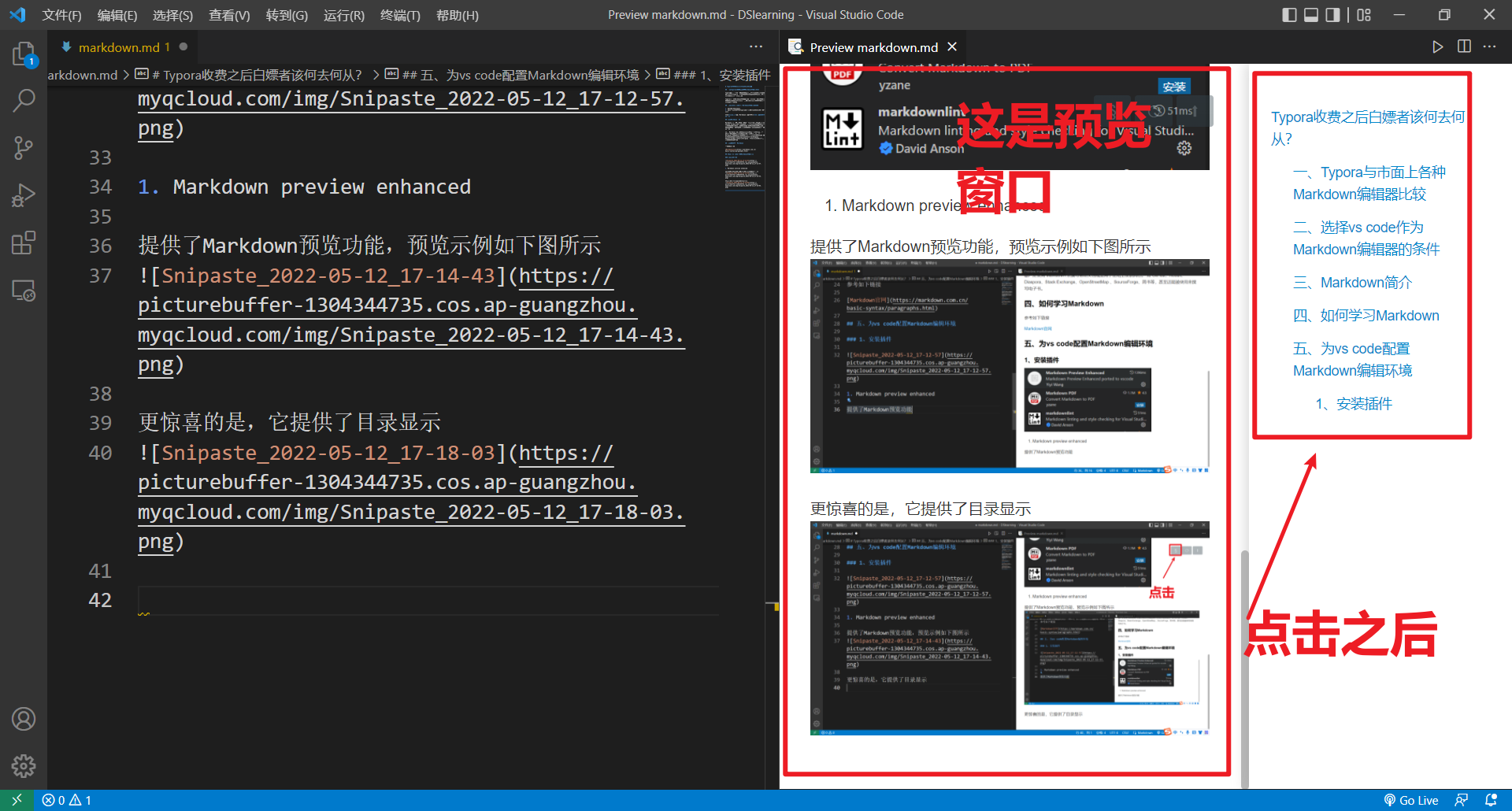The image size is (1512, 811).
Task: Open the Source Control view
Action: click(24, 147)
